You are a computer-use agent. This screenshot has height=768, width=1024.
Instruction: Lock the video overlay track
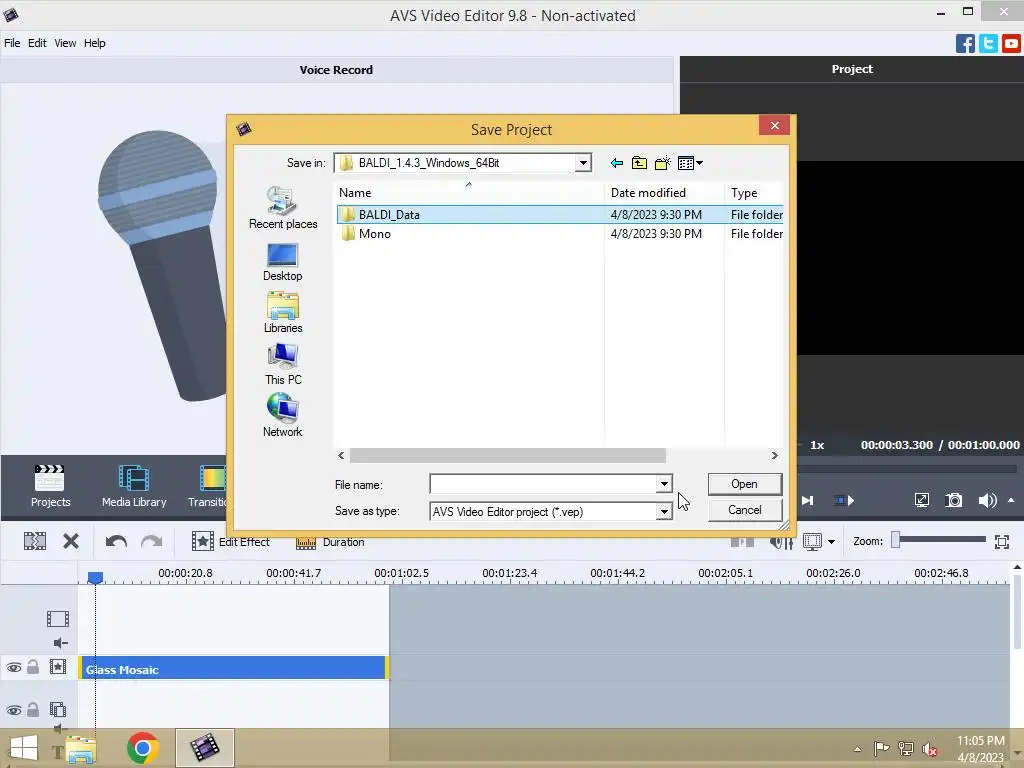pos(33,709)
